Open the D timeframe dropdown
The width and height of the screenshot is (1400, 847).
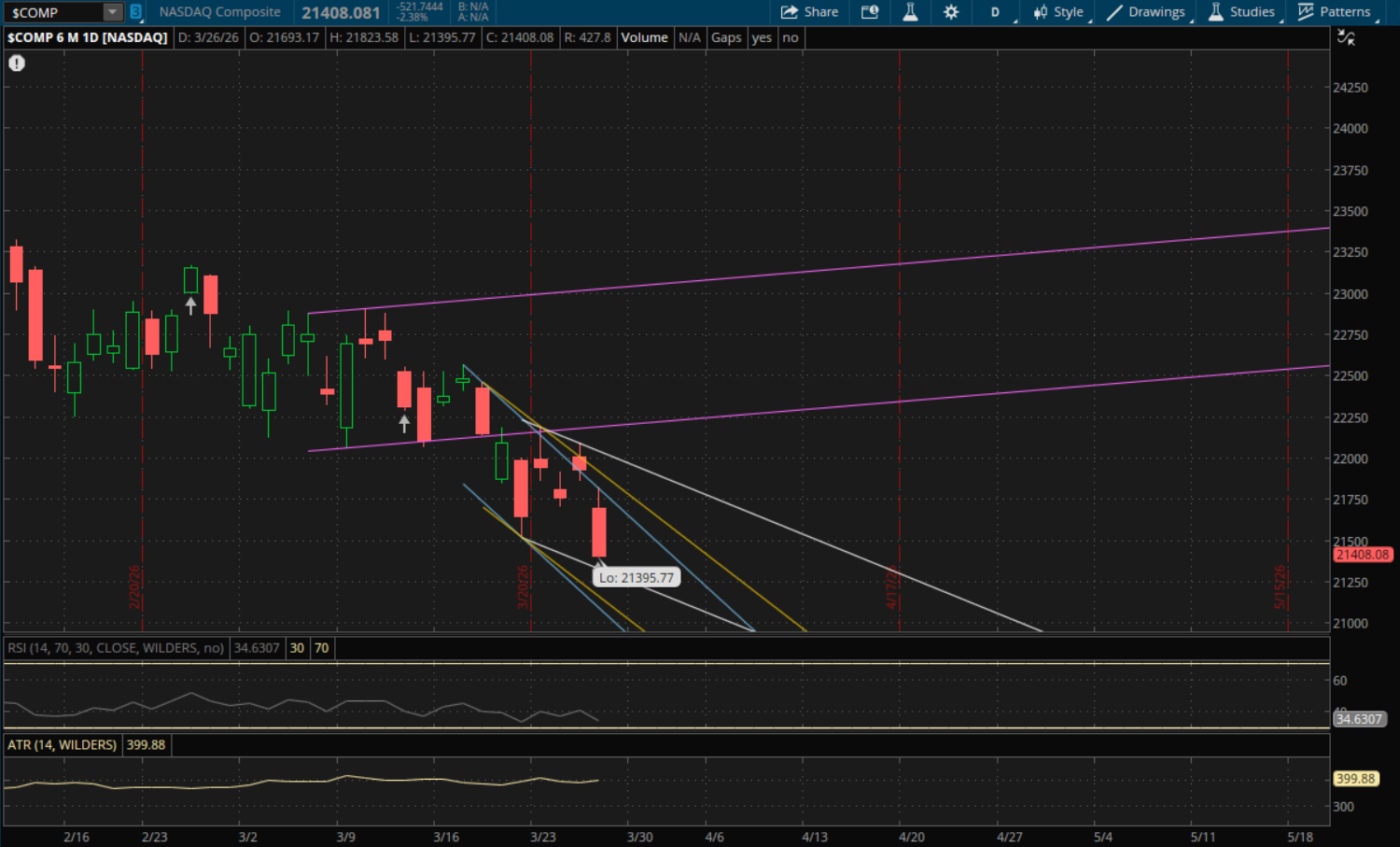(995, 12)
